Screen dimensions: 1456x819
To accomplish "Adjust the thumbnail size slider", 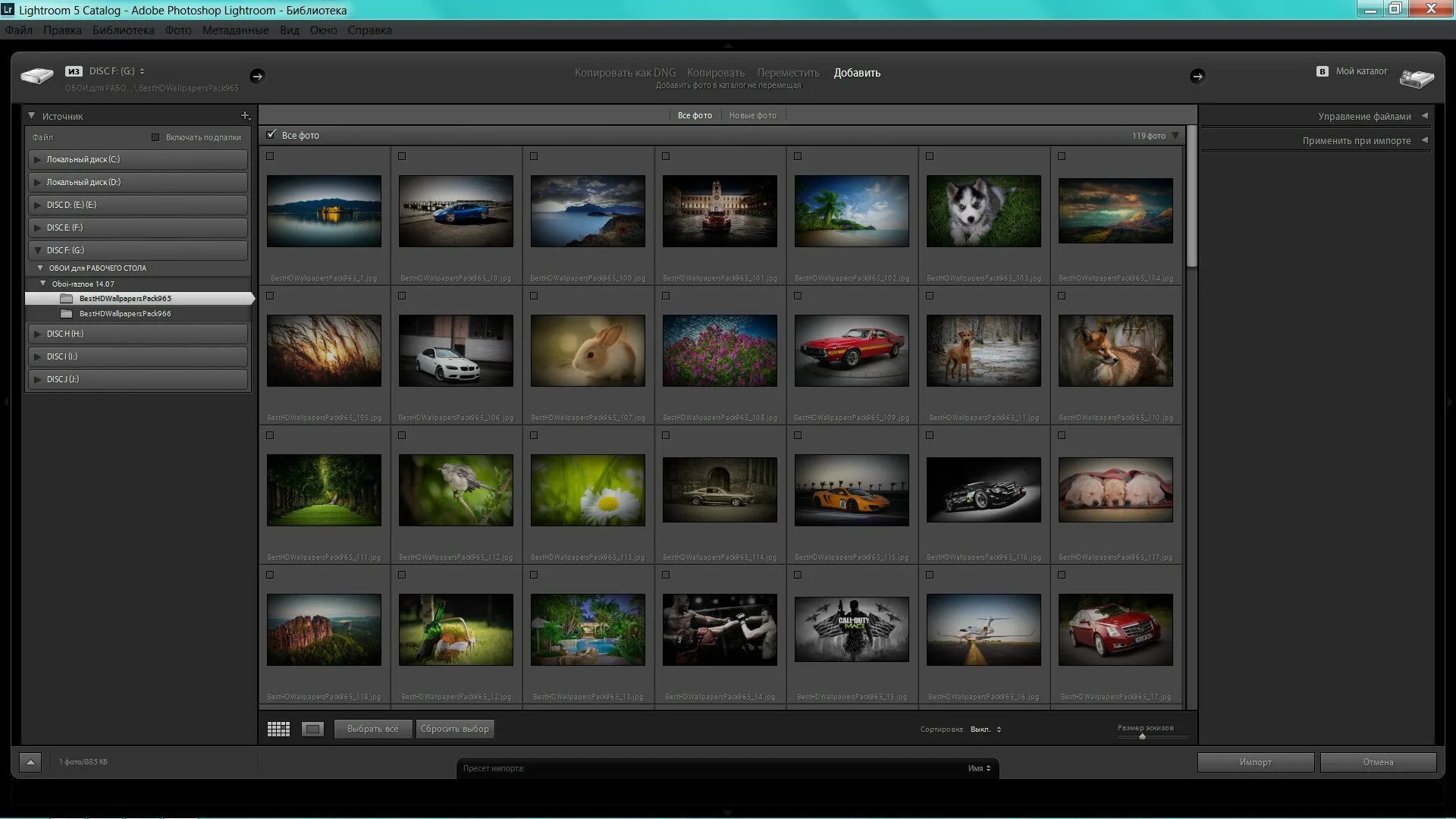I will [x=1142, y=736].
